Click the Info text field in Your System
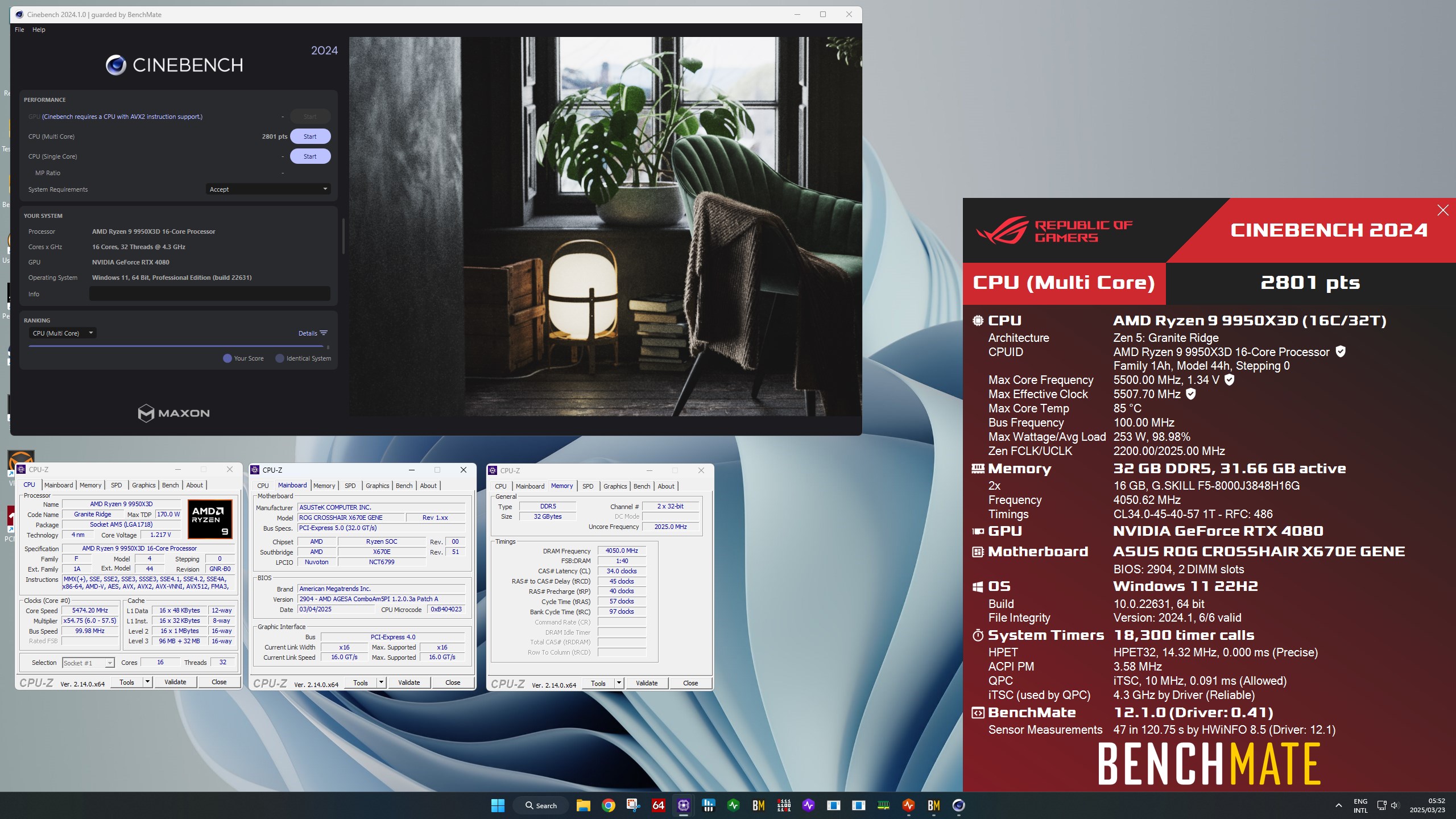Screen dimensions: 1456x819 coord(210,294)
